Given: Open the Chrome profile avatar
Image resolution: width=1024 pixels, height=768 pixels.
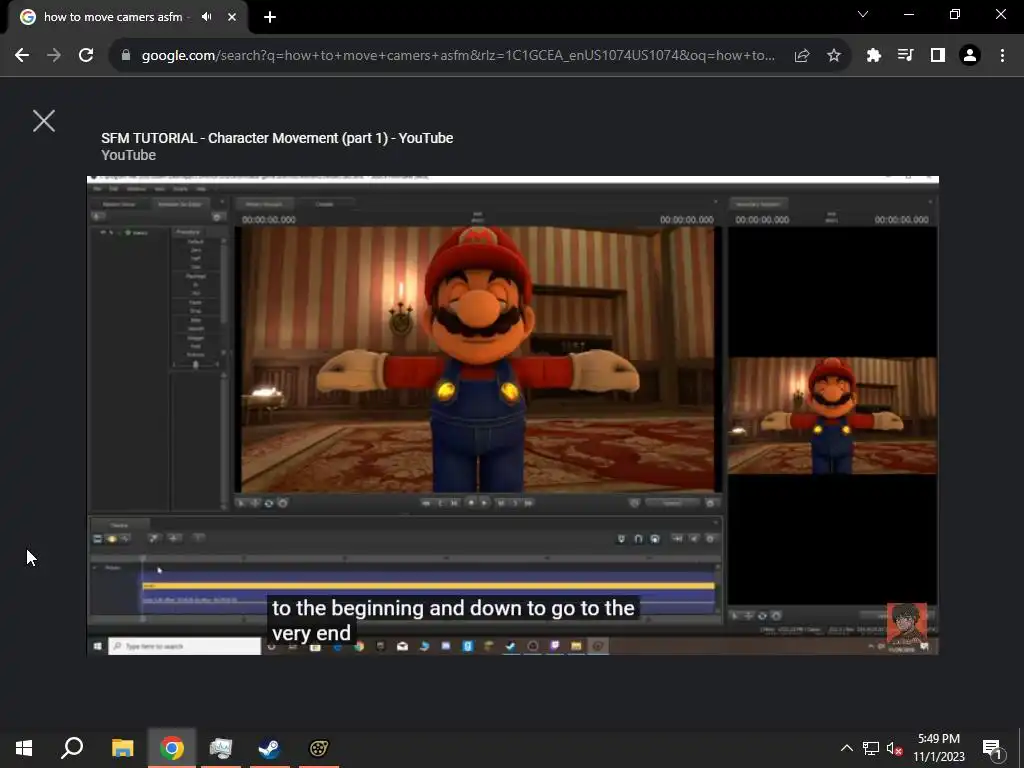Looking at the screenshot, I should coord(969,56).
